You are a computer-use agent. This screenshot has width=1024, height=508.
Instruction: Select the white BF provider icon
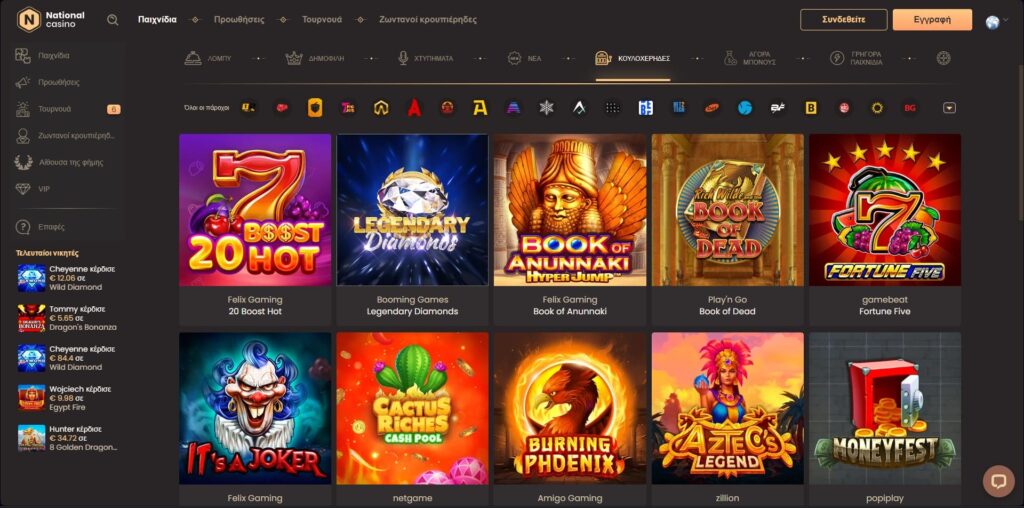(x=777, y=108)
